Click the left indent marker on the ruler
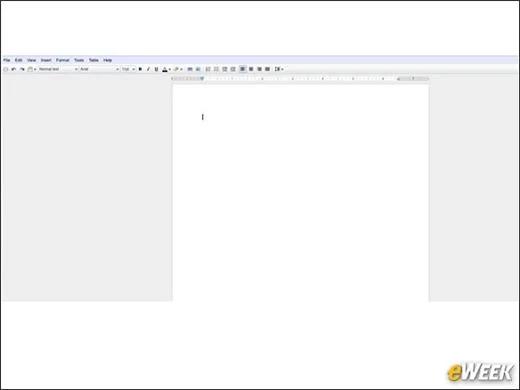This screenshot has height=390, width=520. (202, 78)
